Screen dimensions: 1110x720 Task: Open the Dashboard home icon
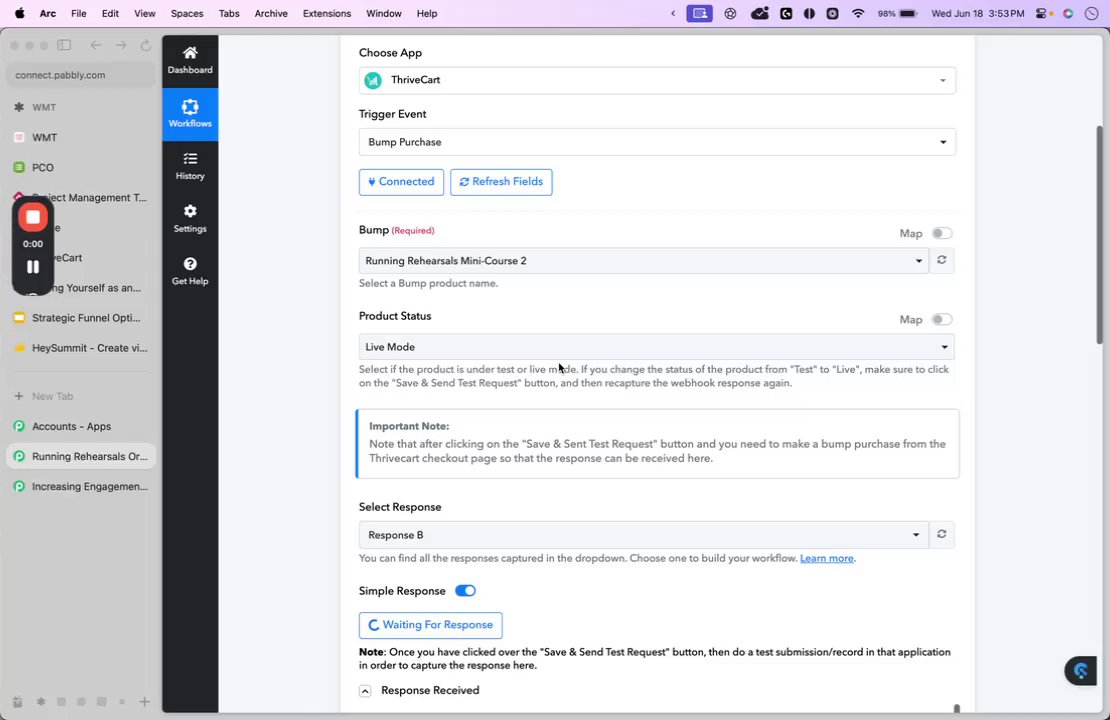click(190, 53)
